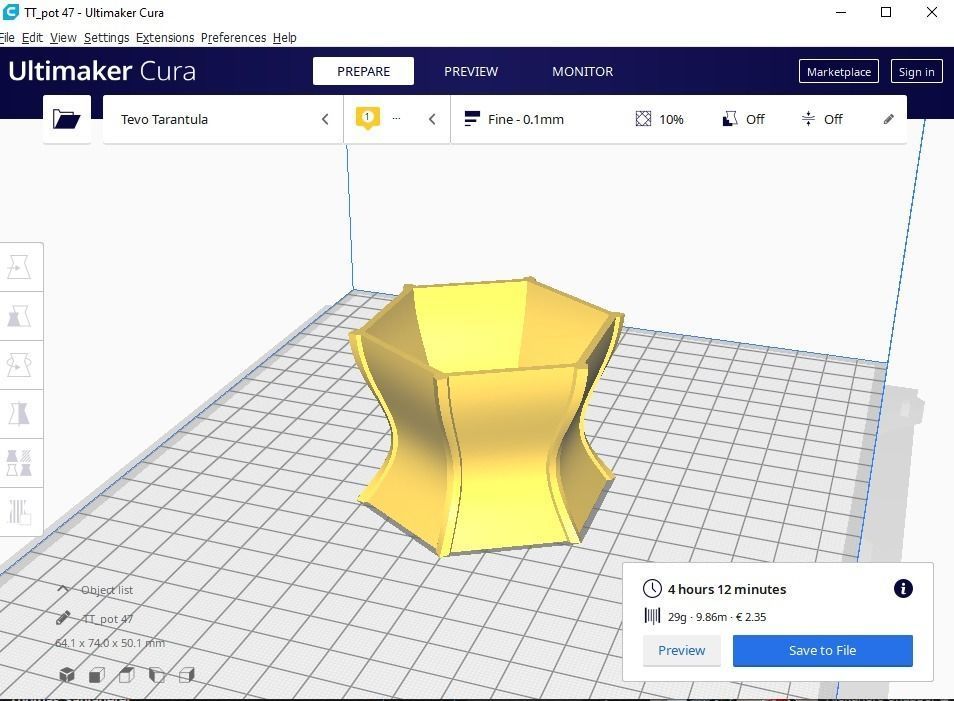Click the 4 hours 12 minutes estimate text
Image resolution: width=954 pixels, height=701 pixels.
(727, 589)
